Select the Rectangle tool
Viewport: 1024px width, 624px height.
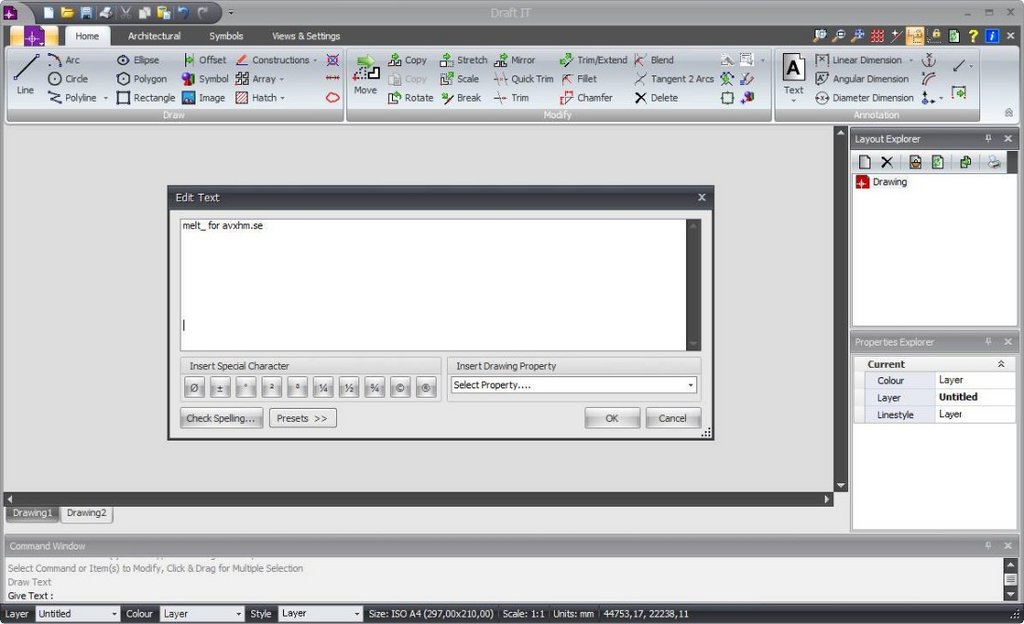click(146, 98)
